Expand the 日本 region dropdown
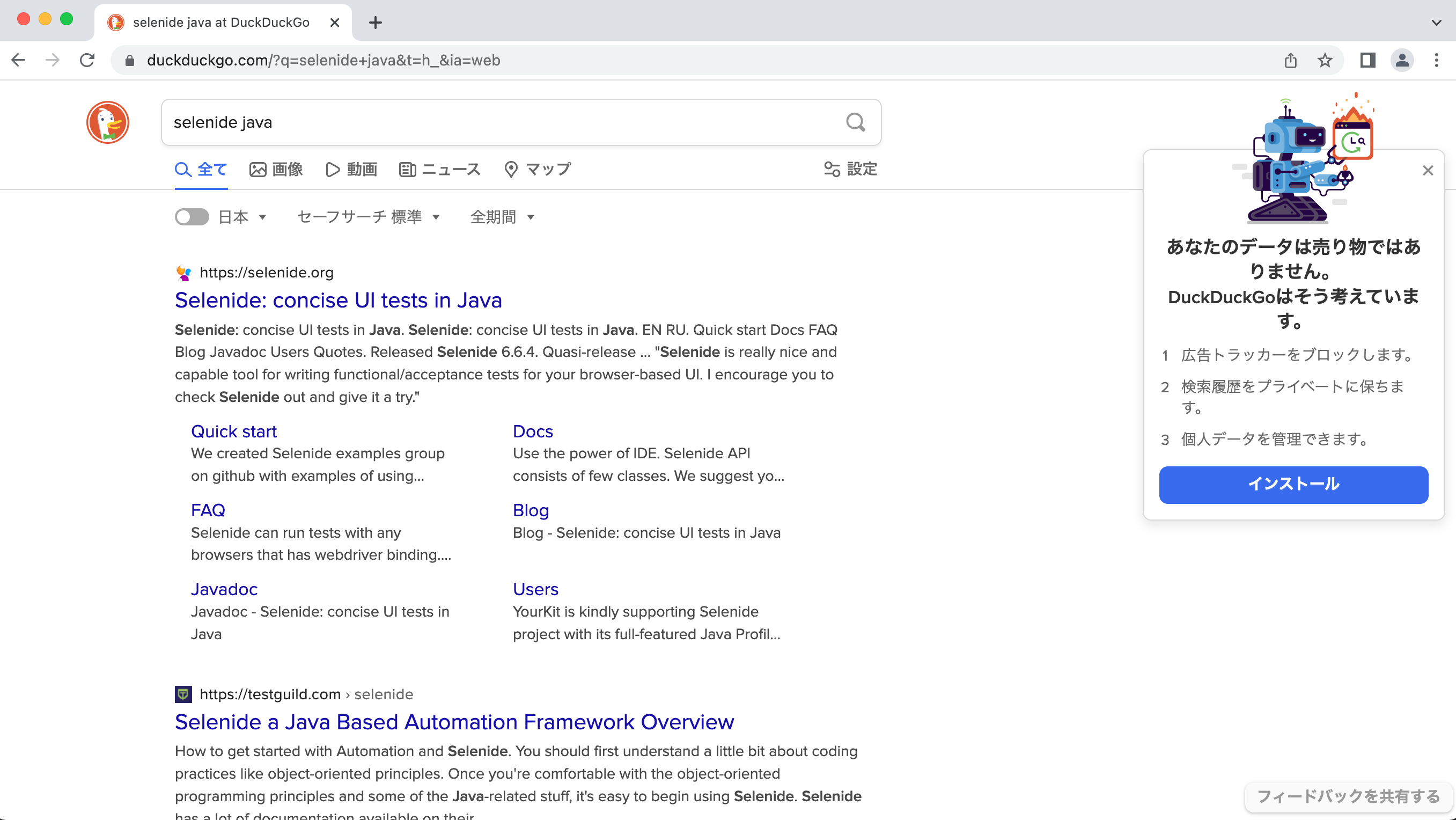Viewport: 1456px width, 820px height. tap(242, 217)
